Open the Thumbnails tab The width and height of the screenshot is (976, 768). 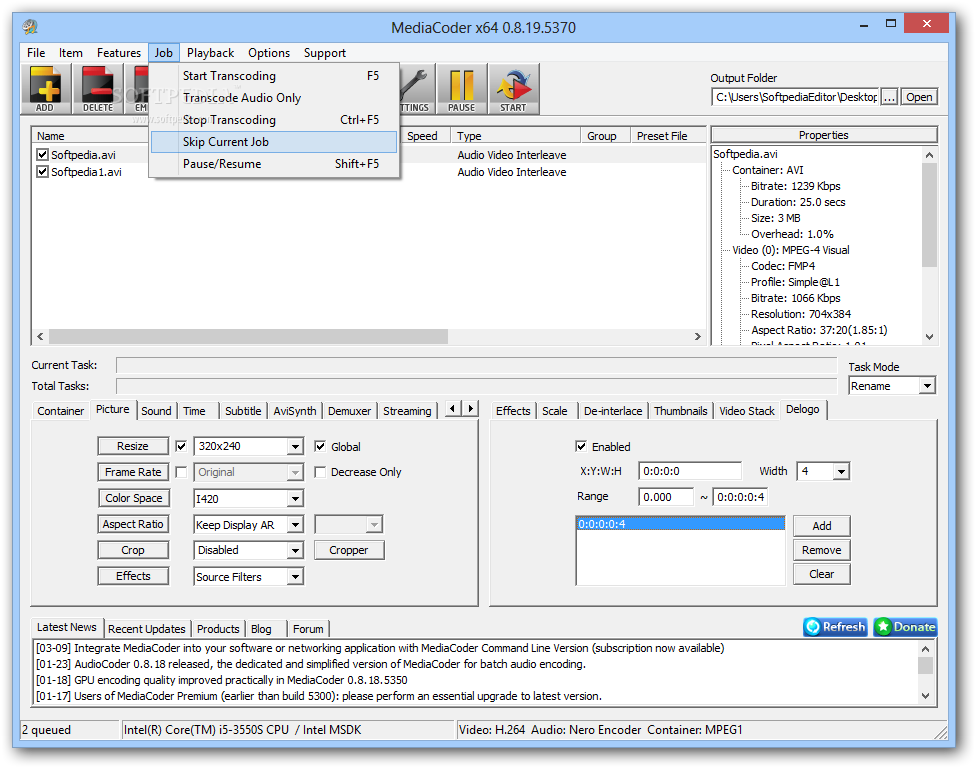tap(680, 411)
